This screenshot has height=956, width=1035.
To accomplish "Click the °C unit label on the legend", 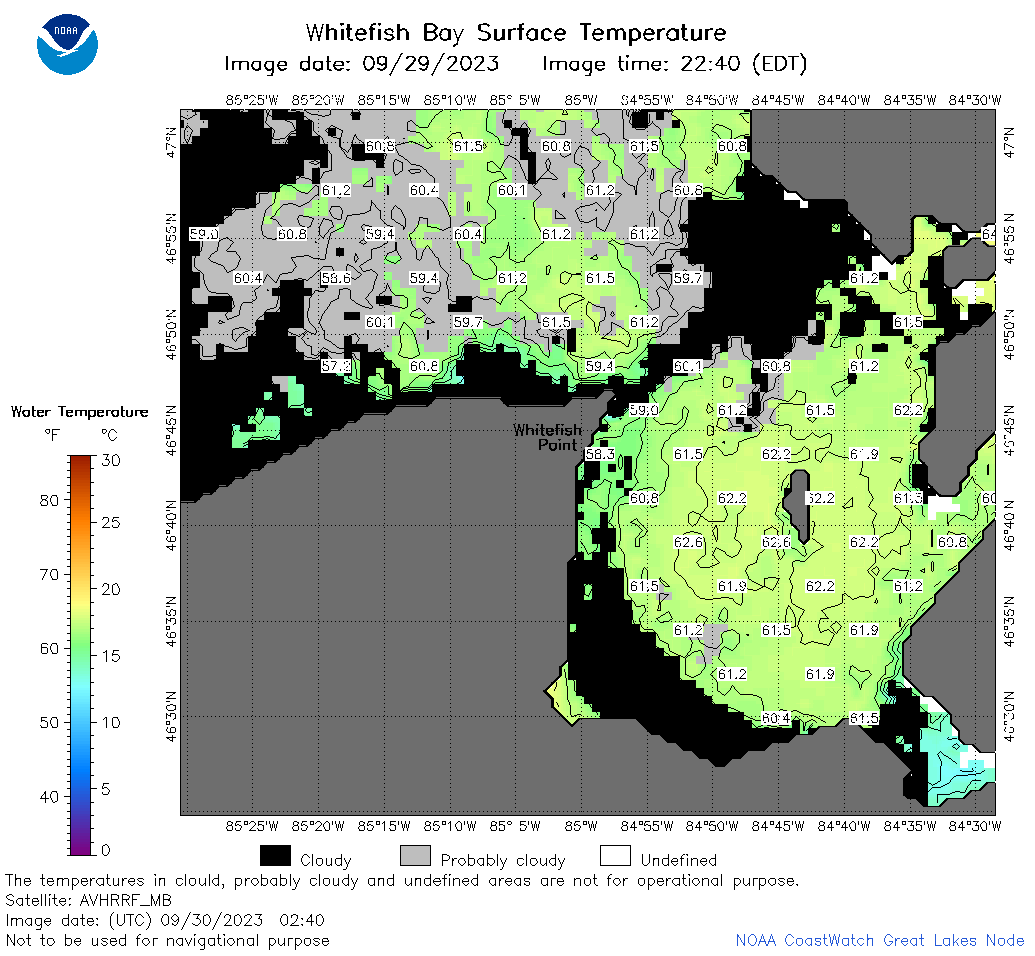I will pos(109,435).
